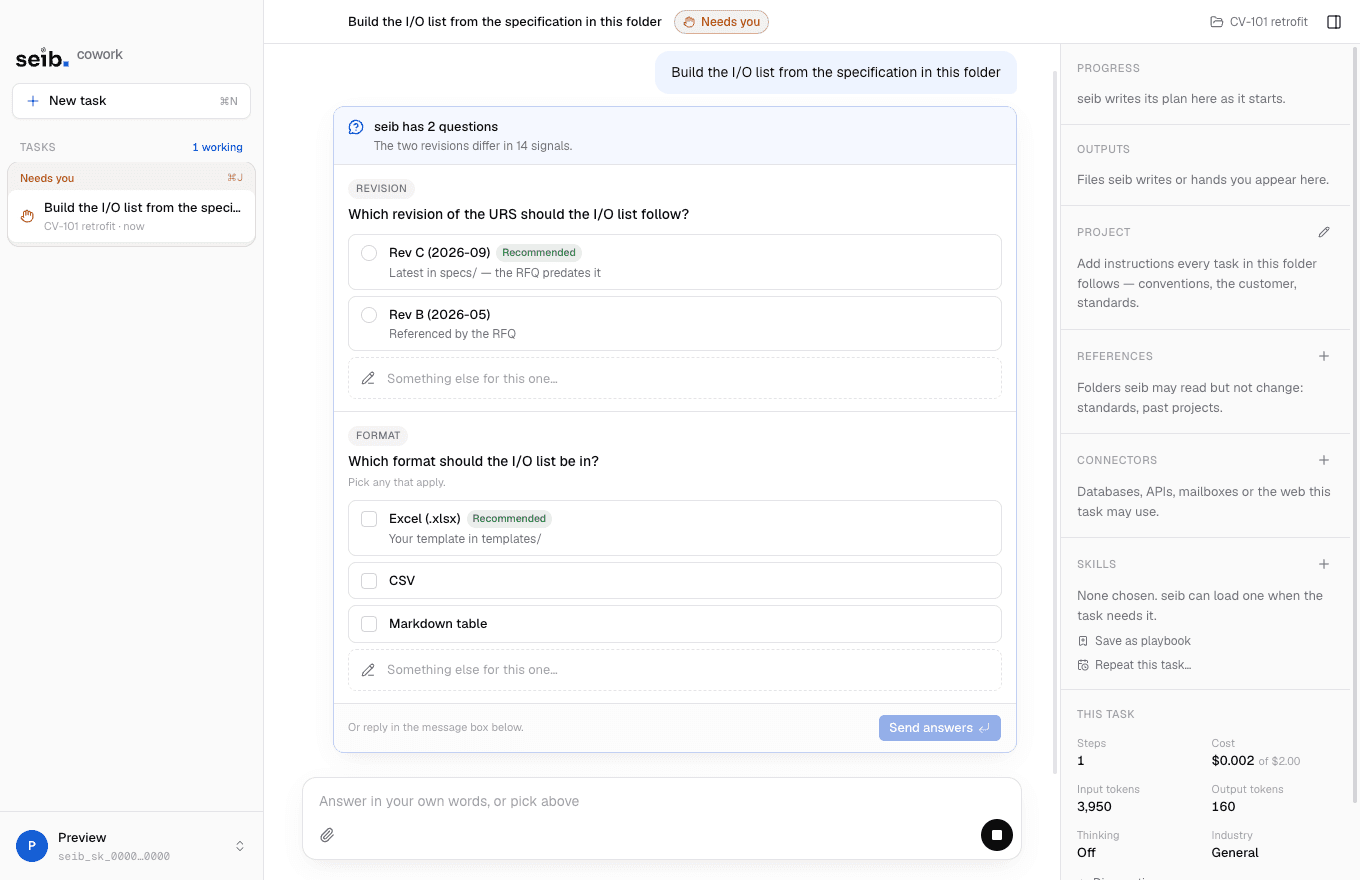Click the '3,950' input tokens value
The width and height of the screenshot is (1360, 880).
pyautogui.click(x=1094, y=807)
